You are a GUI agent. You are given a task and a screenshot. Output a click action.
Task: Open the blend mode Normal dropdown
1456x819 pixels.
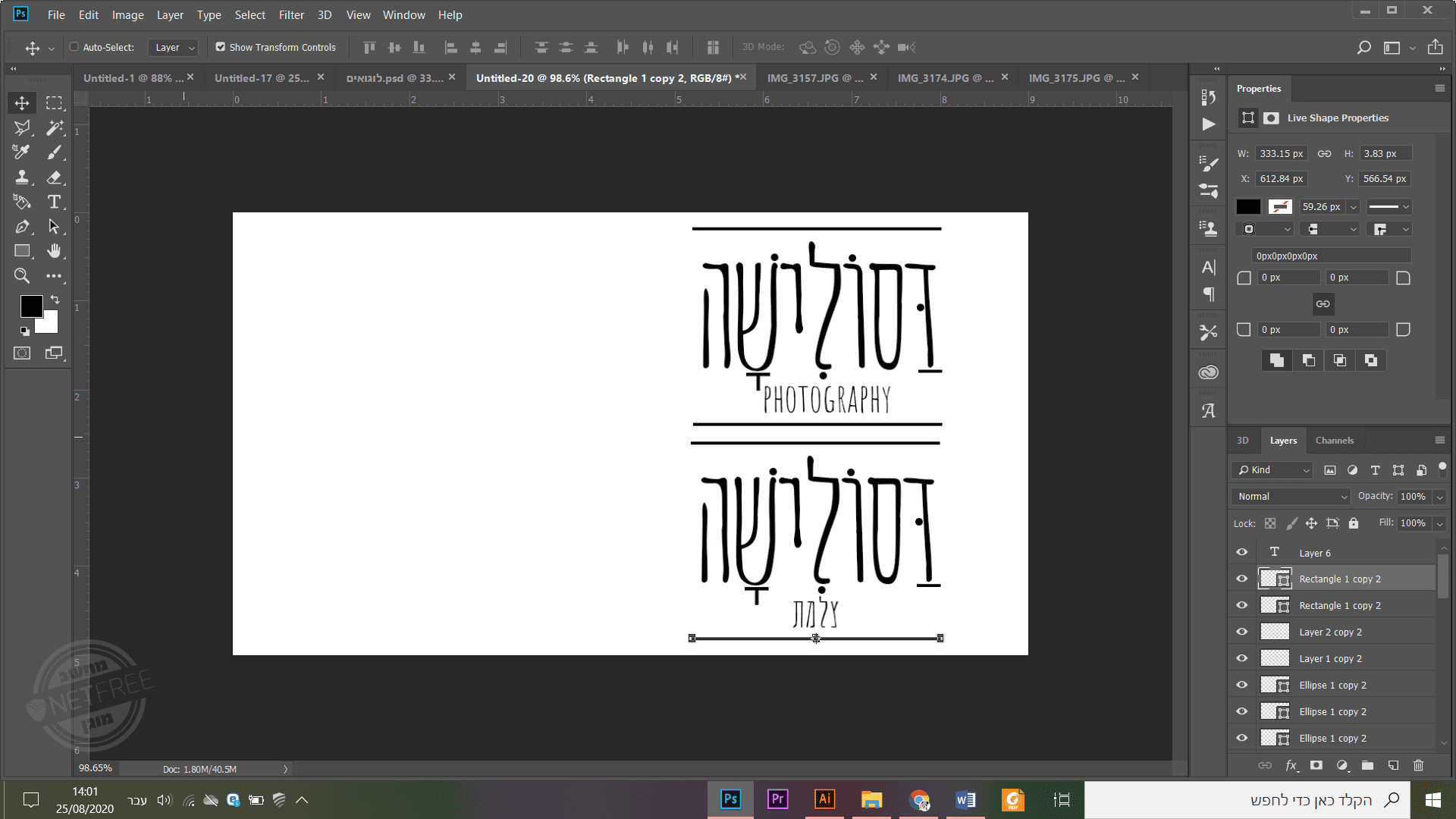[x=1292, y=496]
